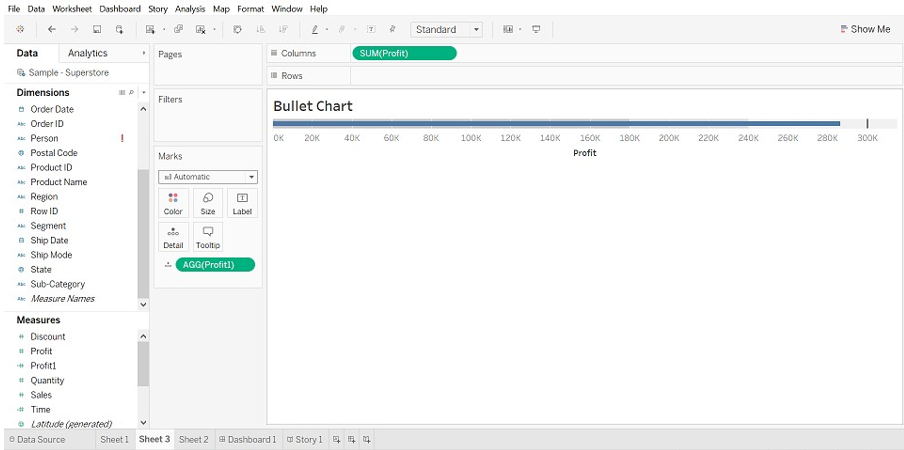Select the Highlight pen icon
The image size is (904, 450).
pos(315,29)
